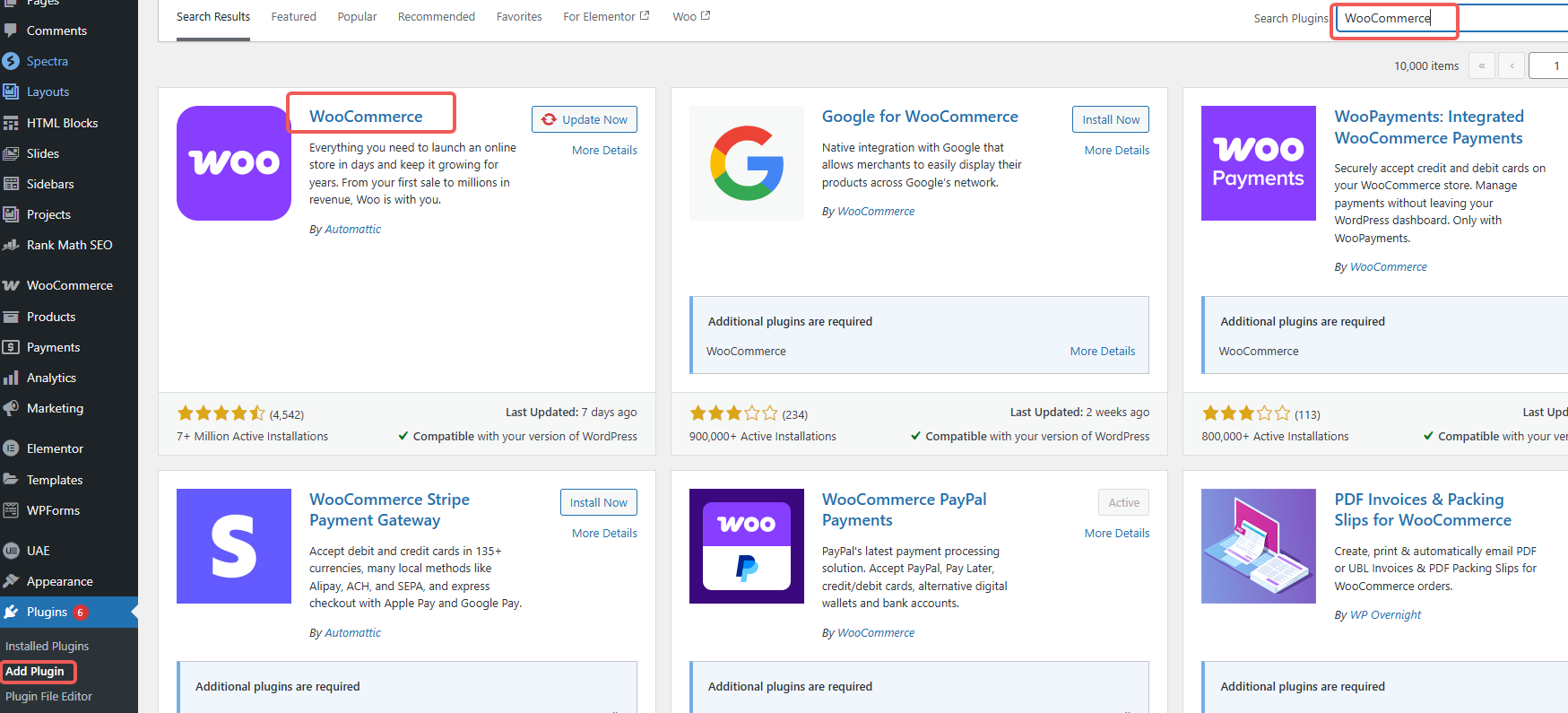Open More Details for WooCommerce PayPal Payments

pos(1117,533)
